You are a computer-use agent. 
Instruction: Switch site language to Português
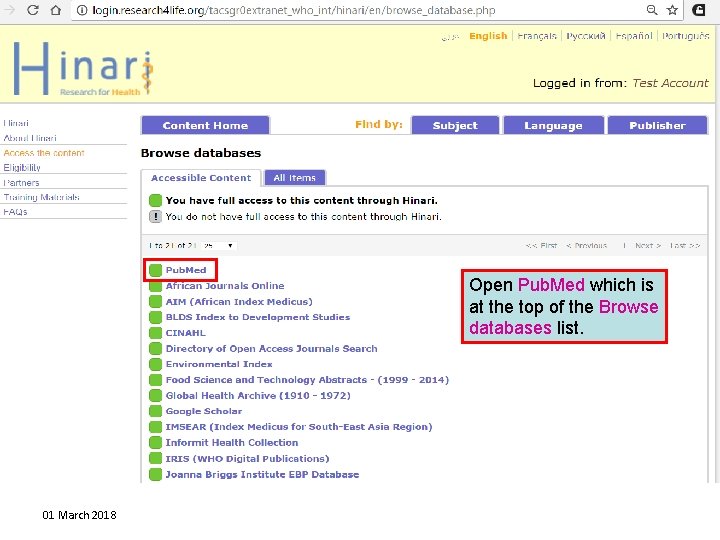(685, 36)
